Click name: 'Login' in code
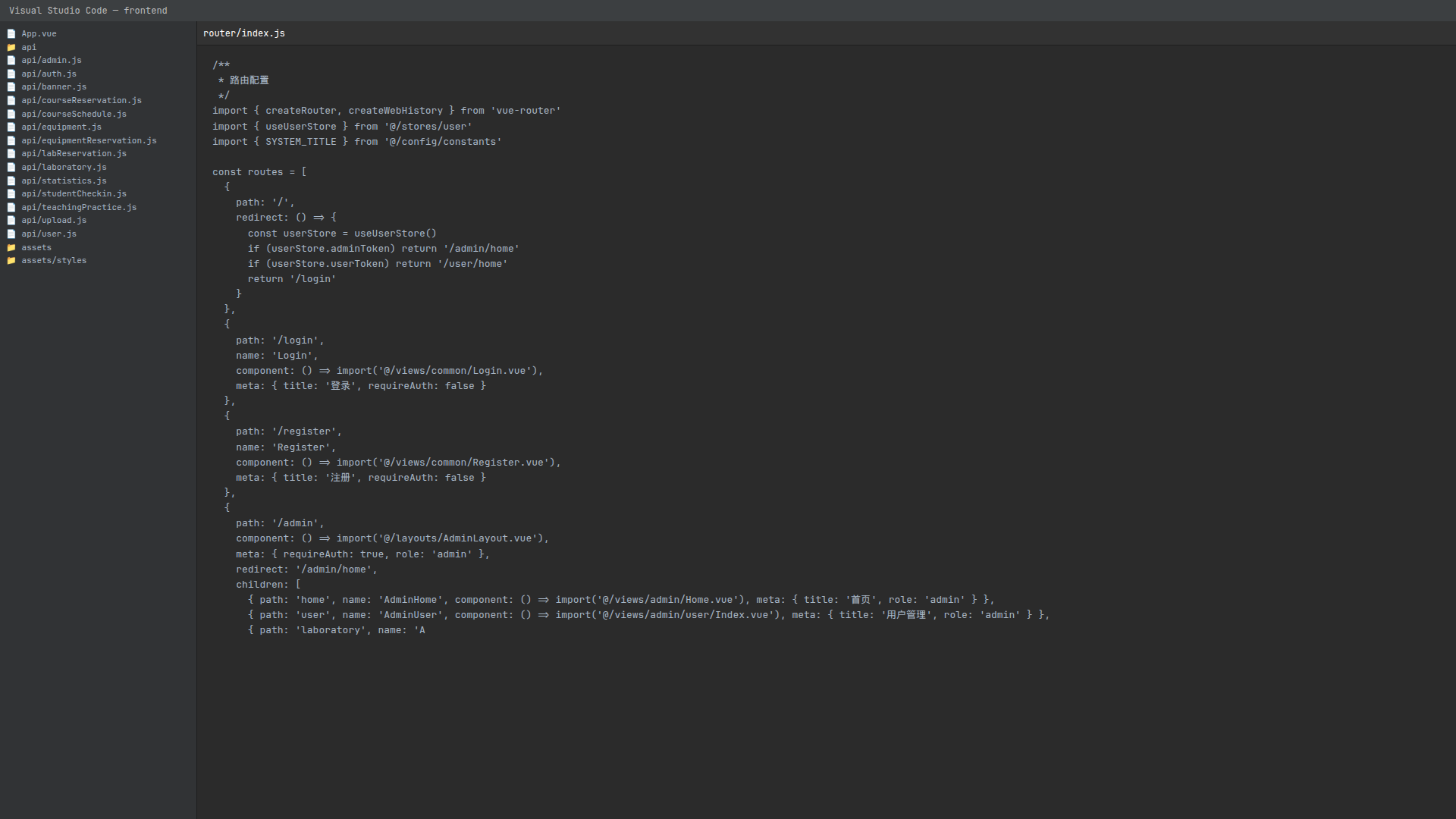 pyautogui.click(x=277, y=356)
